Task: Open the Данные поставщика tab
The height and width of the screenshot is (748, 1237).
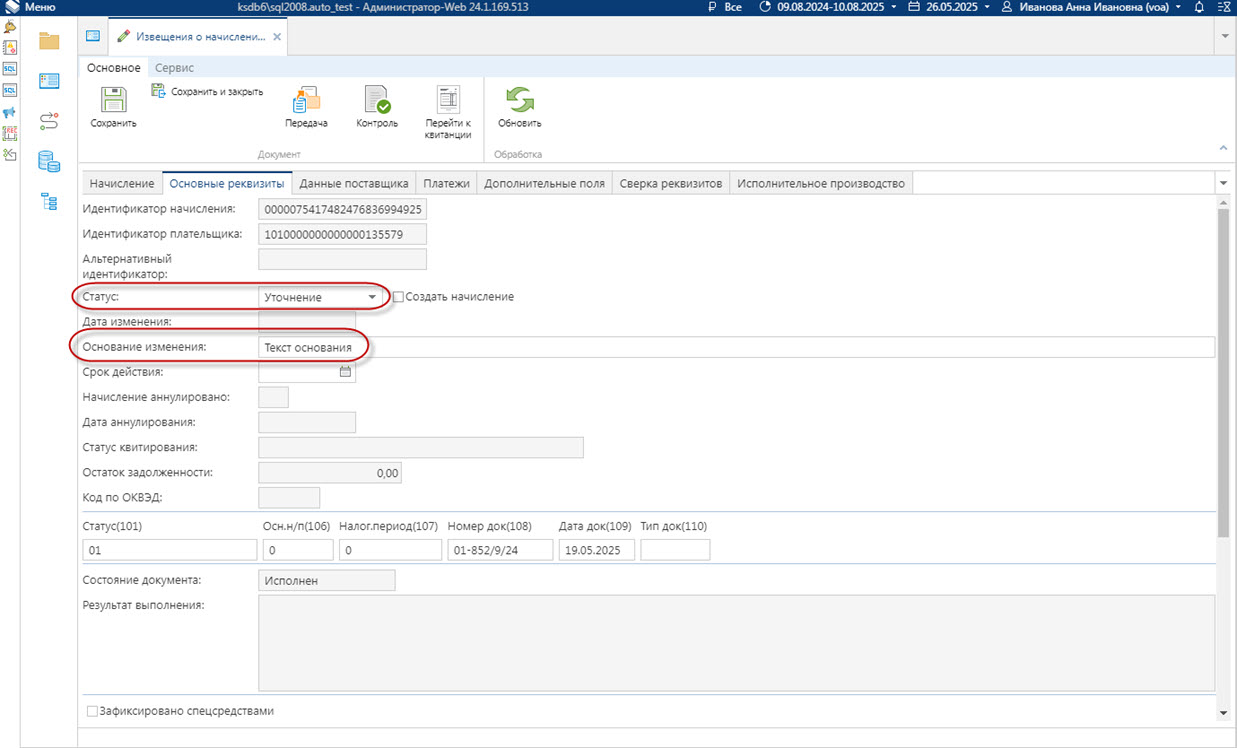Action: (x=354, y=184)
